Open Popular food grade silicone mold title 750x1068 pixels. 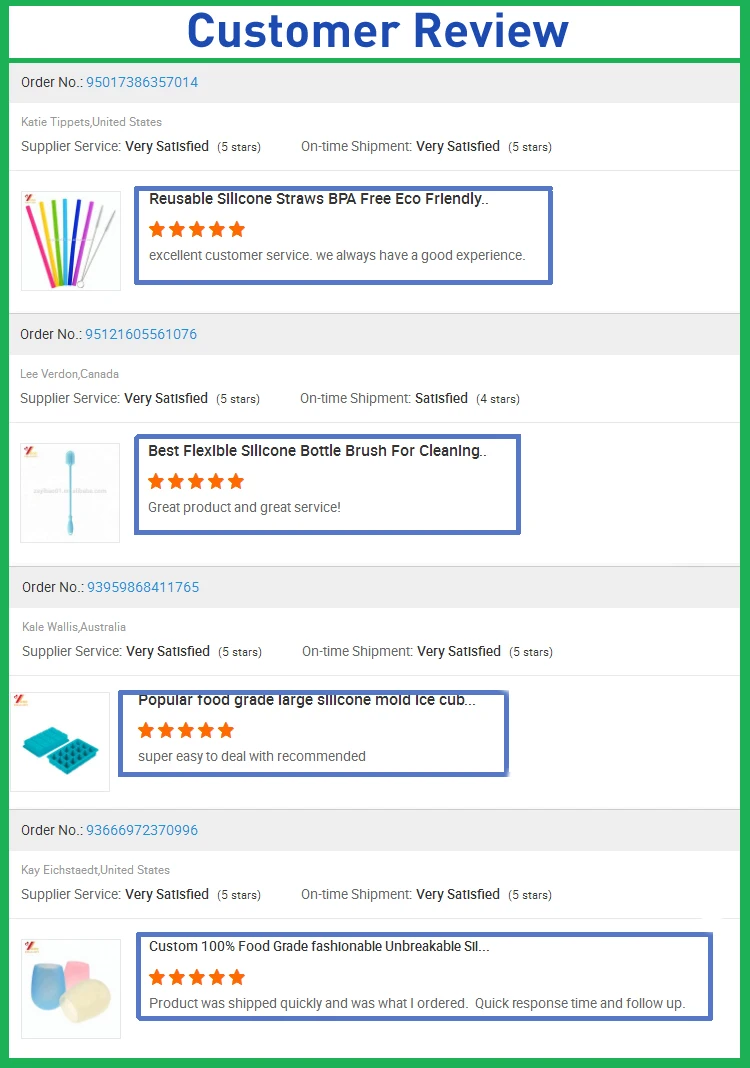click(x=307, y=700)
